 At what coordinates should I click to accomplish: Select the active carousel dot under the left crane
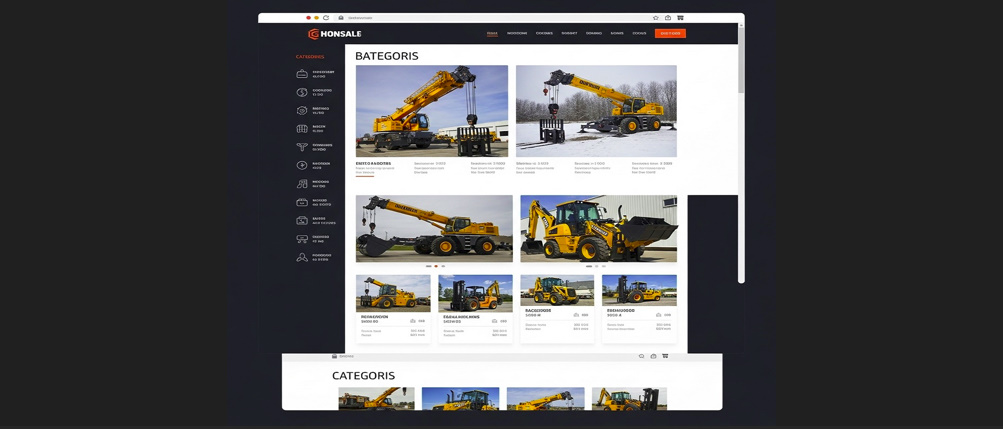(x=436, y=266)
